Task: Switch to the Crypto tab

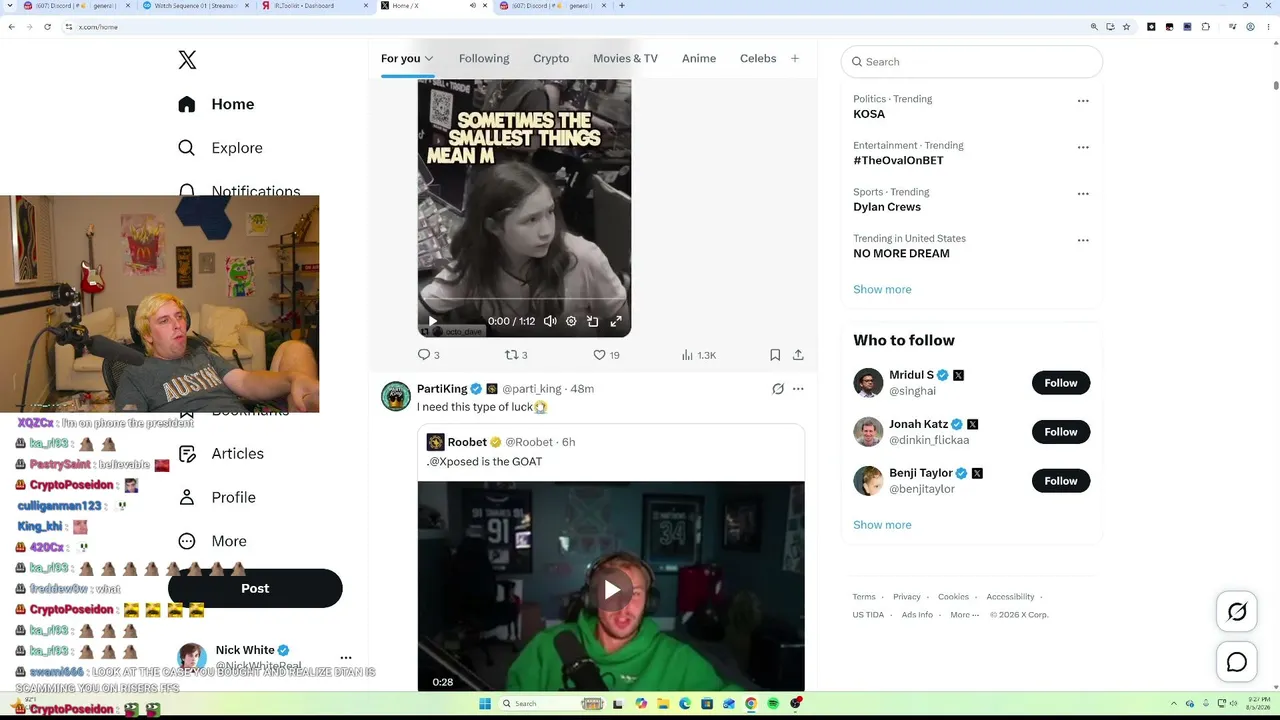Action: coord(551,59)
